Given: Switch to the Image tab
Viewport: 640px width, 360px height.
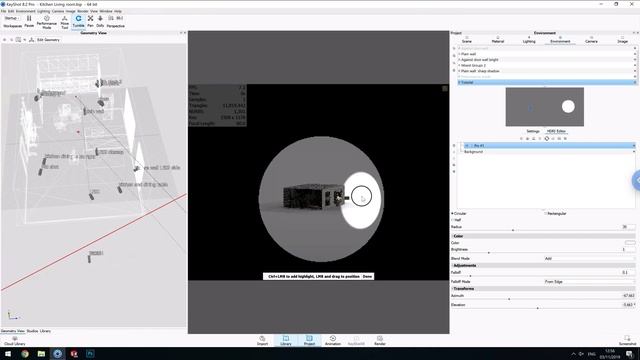Looking at the screenshot, I should coord(622,40).
